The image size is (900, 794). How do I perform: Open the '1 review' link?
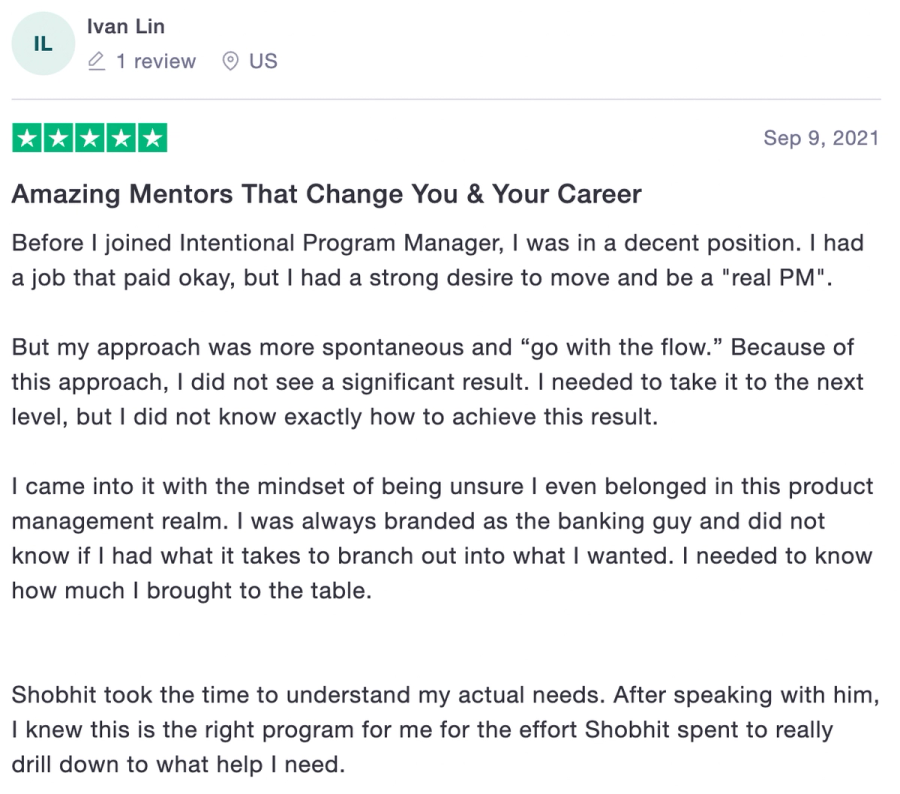tap(158, 61)
